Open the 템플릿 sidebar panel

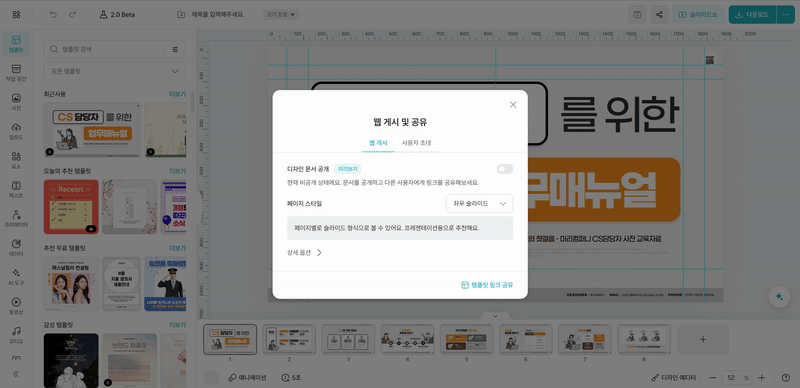(x=16, y=44)
